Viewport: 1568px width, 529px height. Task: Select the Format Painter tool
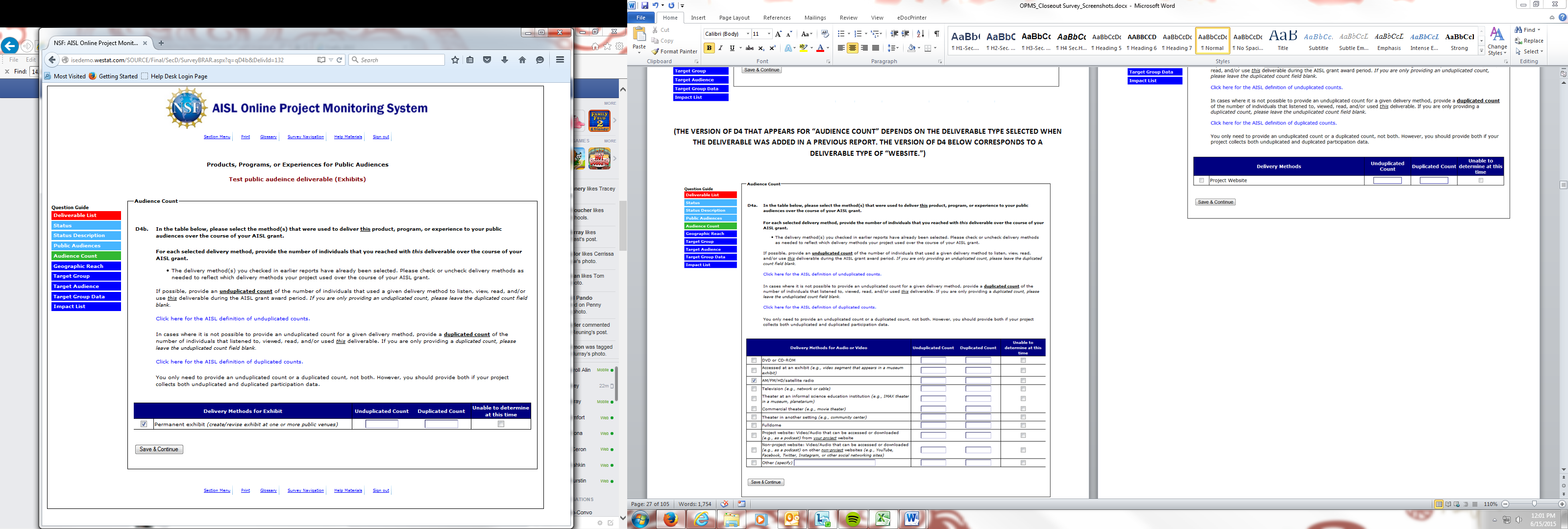[674, 52]
